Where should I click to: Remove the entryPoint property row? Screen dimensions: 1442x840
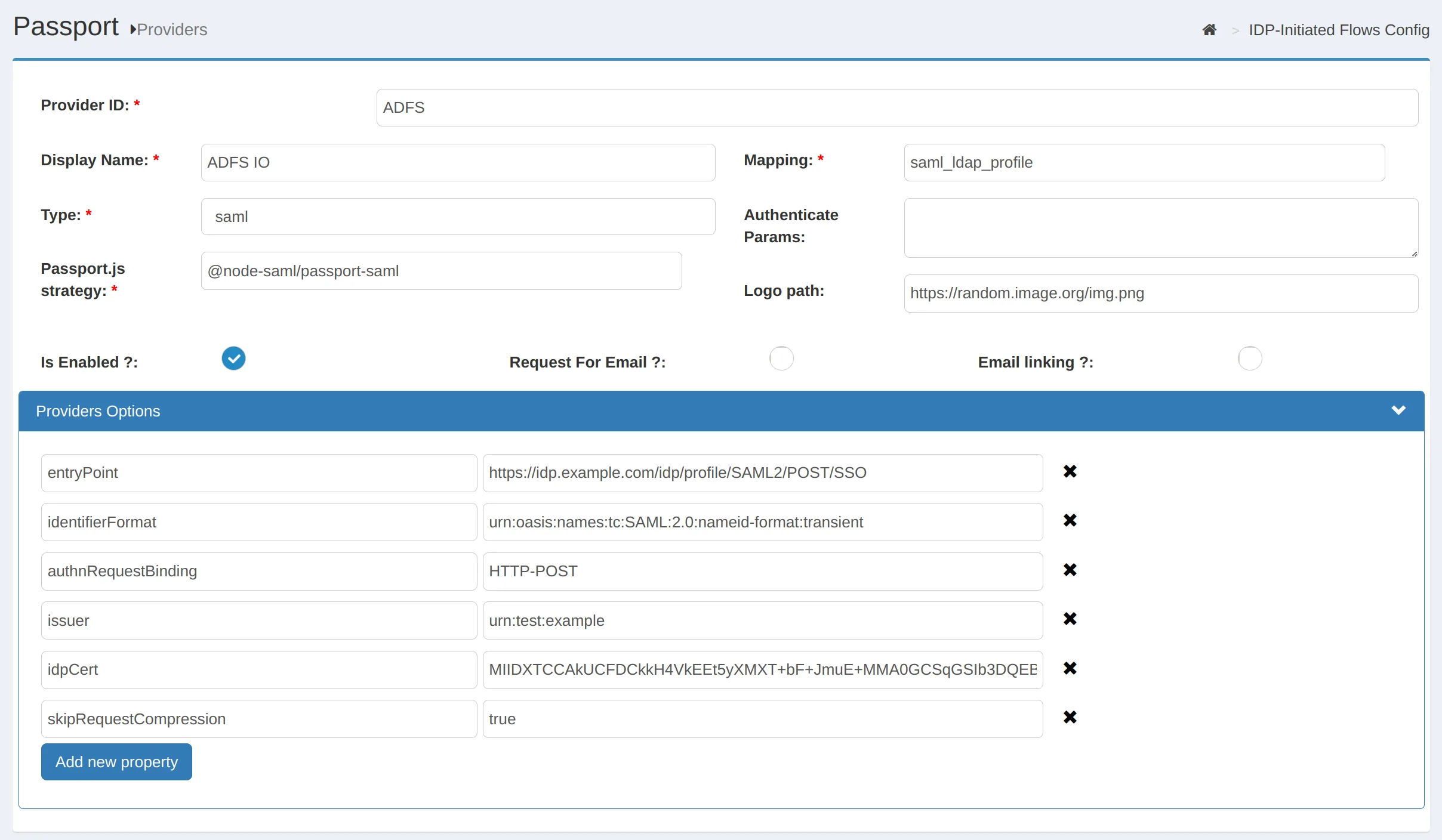[1070, 471]
